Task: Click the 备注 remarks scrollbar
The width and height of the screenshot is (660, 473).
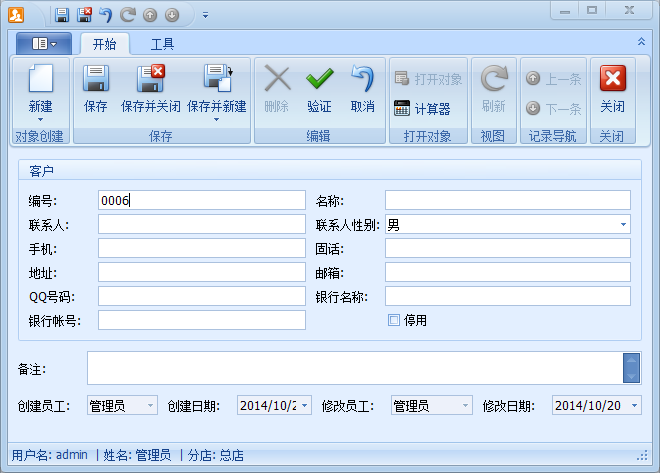Action: (x=630, y=368)
